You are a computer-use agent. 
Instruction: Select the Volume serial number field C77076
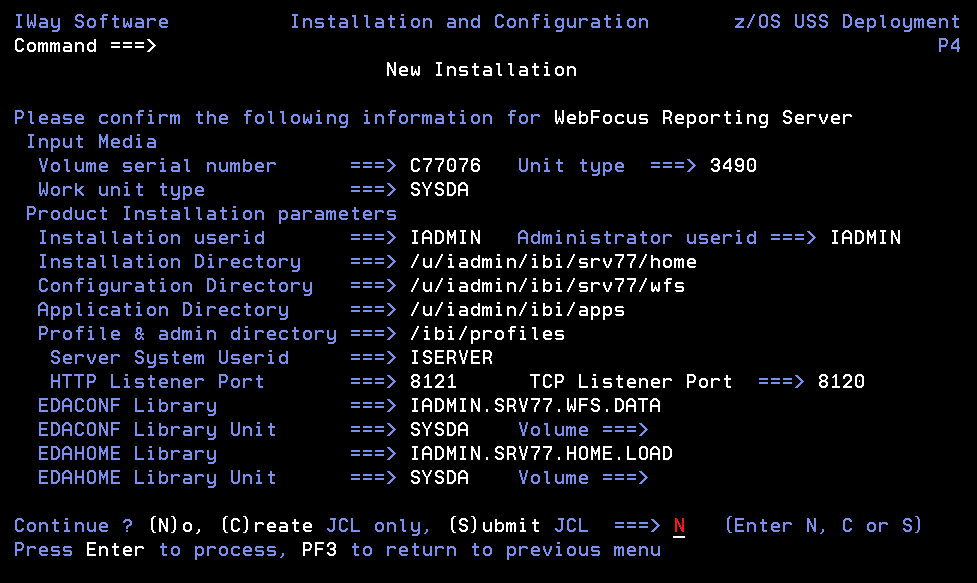tap(445, 166)
